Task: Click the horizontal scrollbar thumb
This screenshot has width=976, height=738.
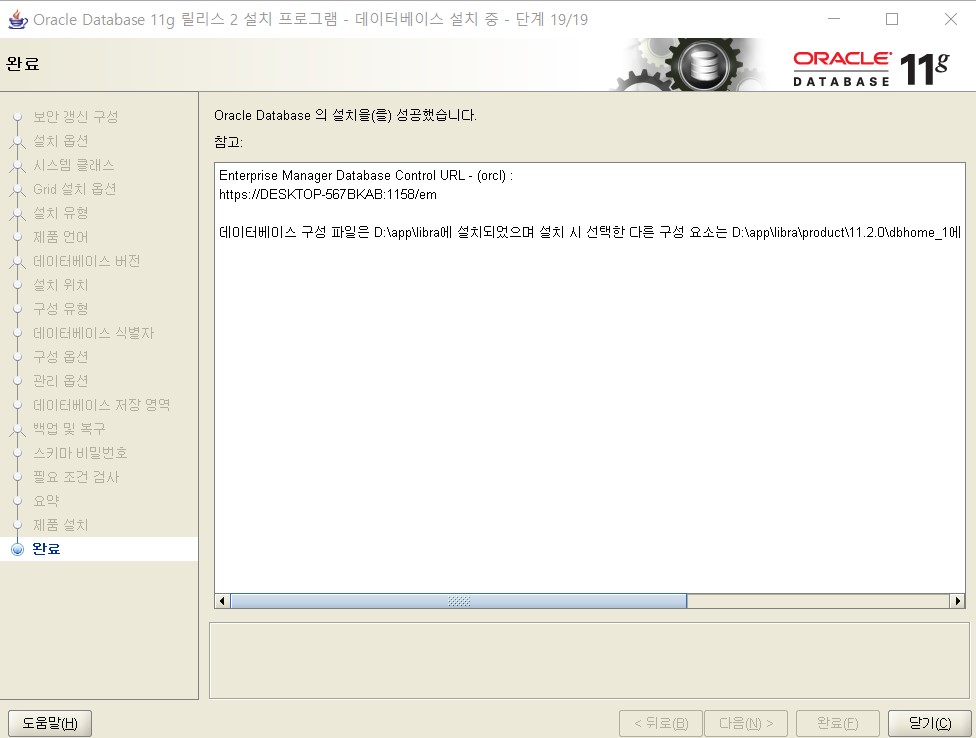Action: tap(459, 601)
